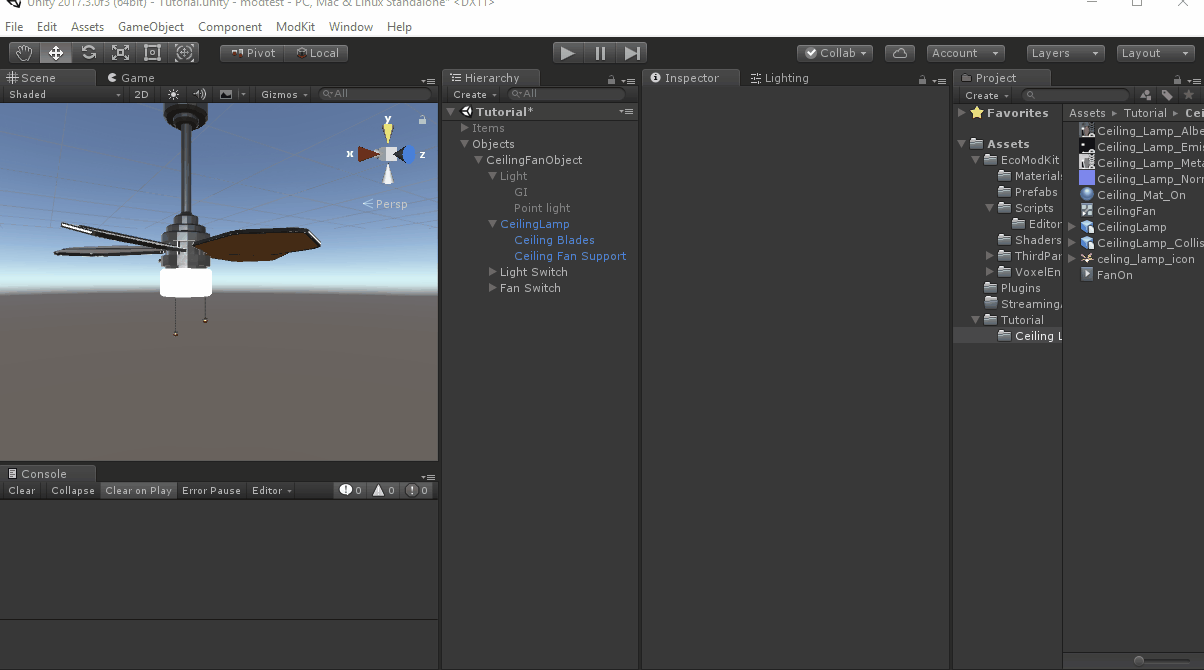Image resolution: width=1204 pixels, height=670 pixels.
Task: Toggle scene audio speaker icon
Action: [x=199, y=94]
